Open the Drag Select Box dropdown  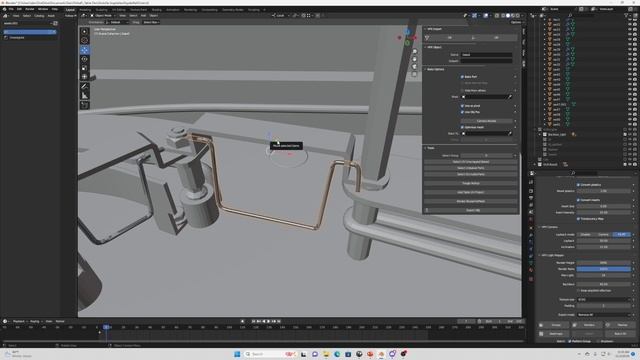pyautogui.click(x=151, y=22)
